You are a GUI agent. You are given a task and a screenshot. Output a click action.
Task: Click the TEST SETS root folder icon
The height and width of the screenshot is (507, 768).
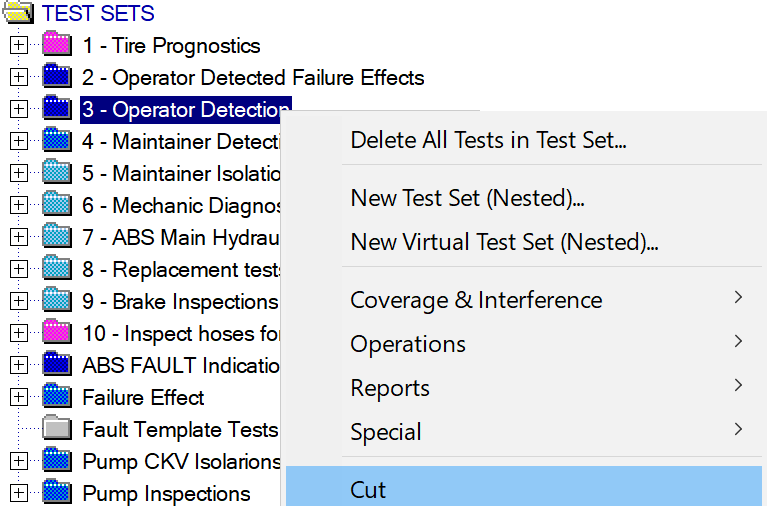pos(18,12)
